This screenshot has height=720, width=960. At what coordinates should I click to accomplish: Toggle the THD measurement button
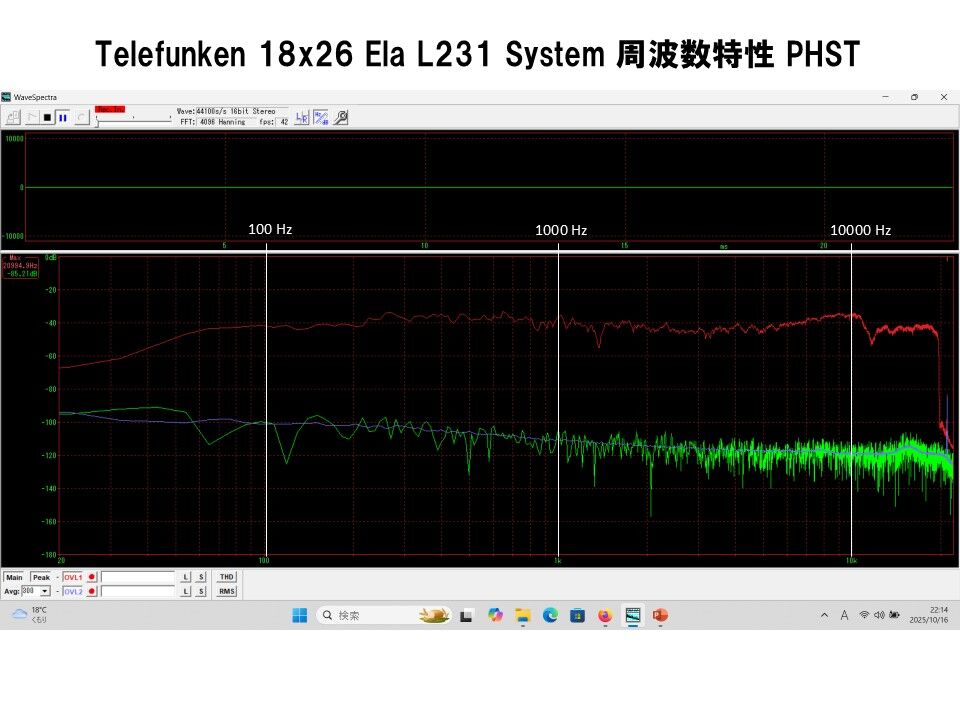(x=227, y=577)
